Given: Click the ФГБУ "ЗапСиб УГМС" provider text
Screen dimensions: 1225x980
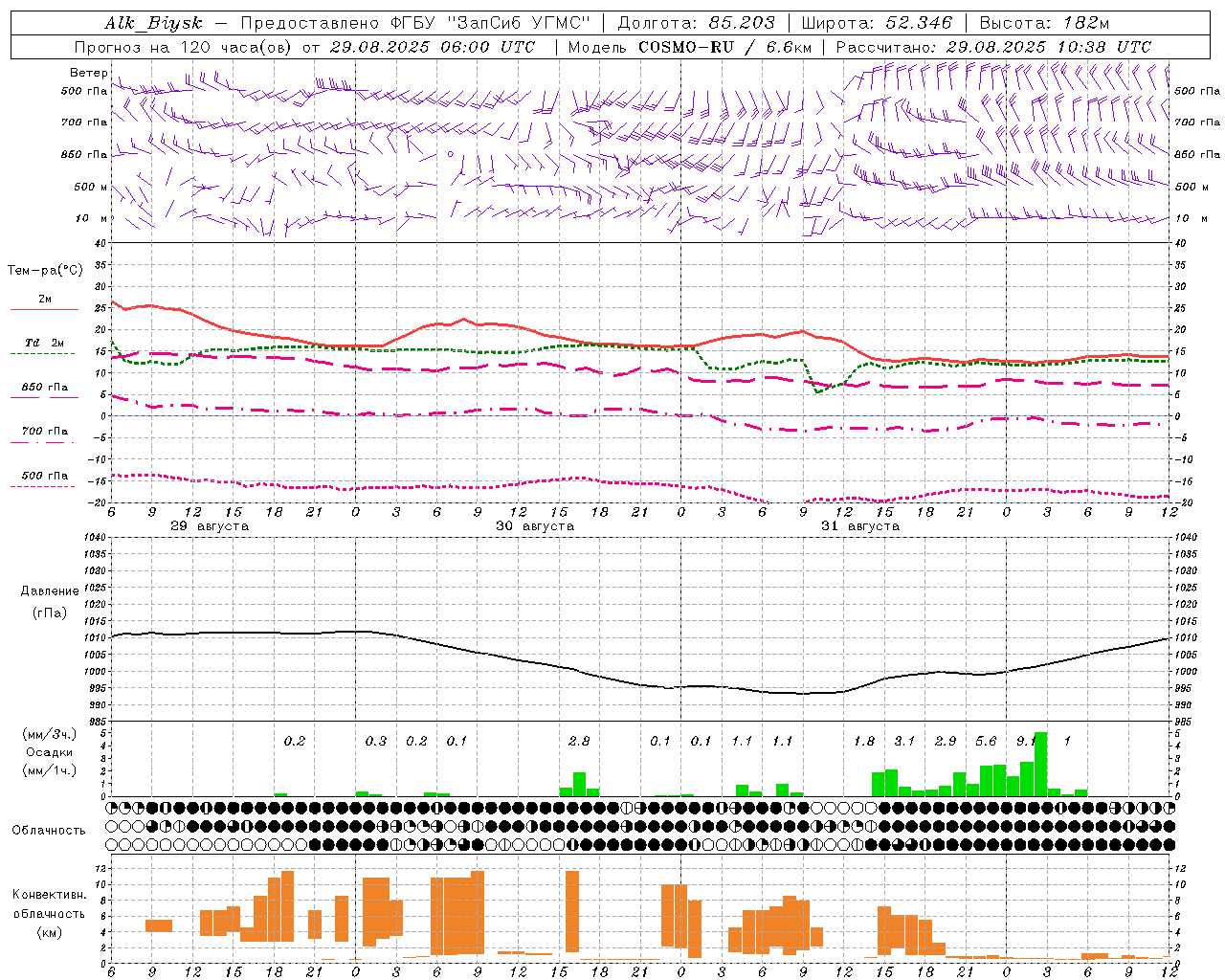Looking at the screenshot, I should 490,23.
